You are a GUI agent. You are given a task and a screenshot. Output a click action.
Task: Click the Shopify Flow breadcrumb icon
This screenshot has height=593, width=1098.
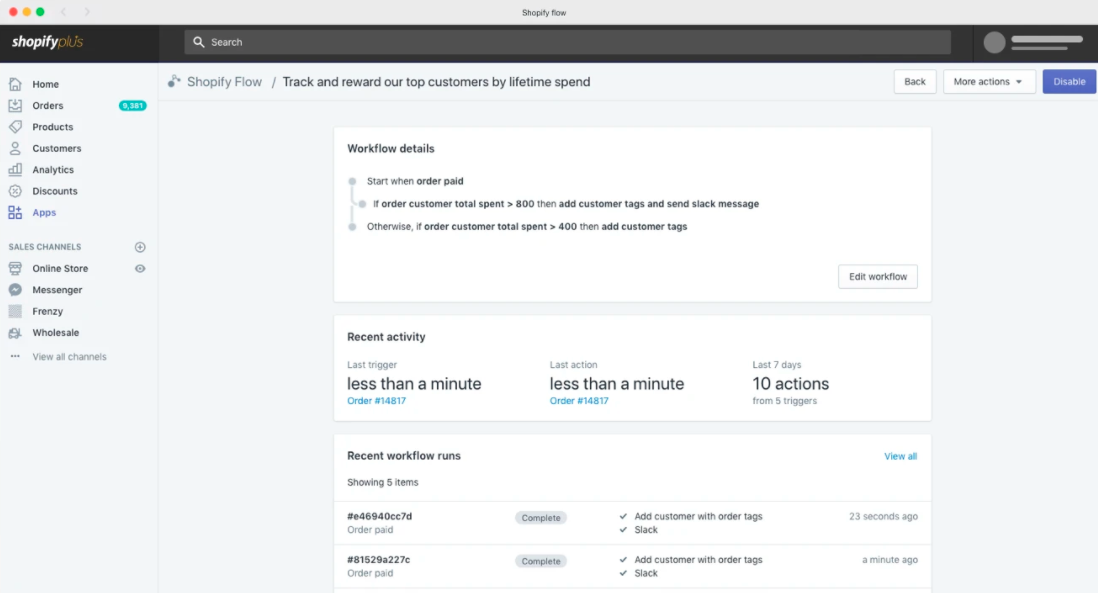pyautogui.click(x=174, y=82)
